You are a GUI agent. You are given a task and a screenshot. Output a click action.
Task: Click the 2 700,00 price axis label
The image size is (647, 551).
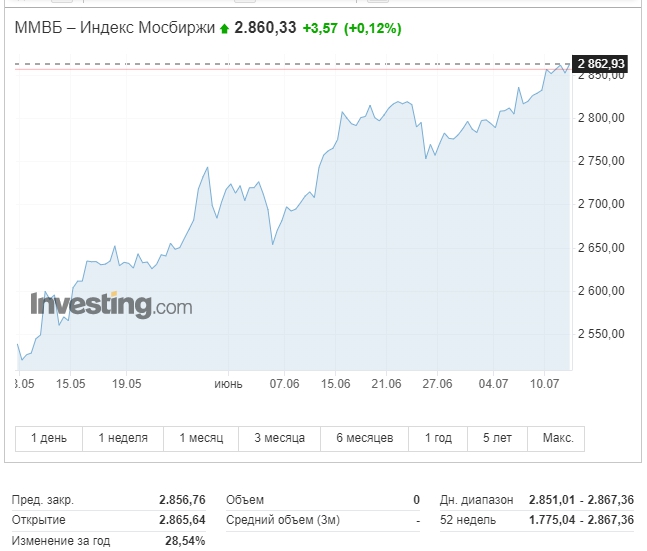tap(601, 204)
